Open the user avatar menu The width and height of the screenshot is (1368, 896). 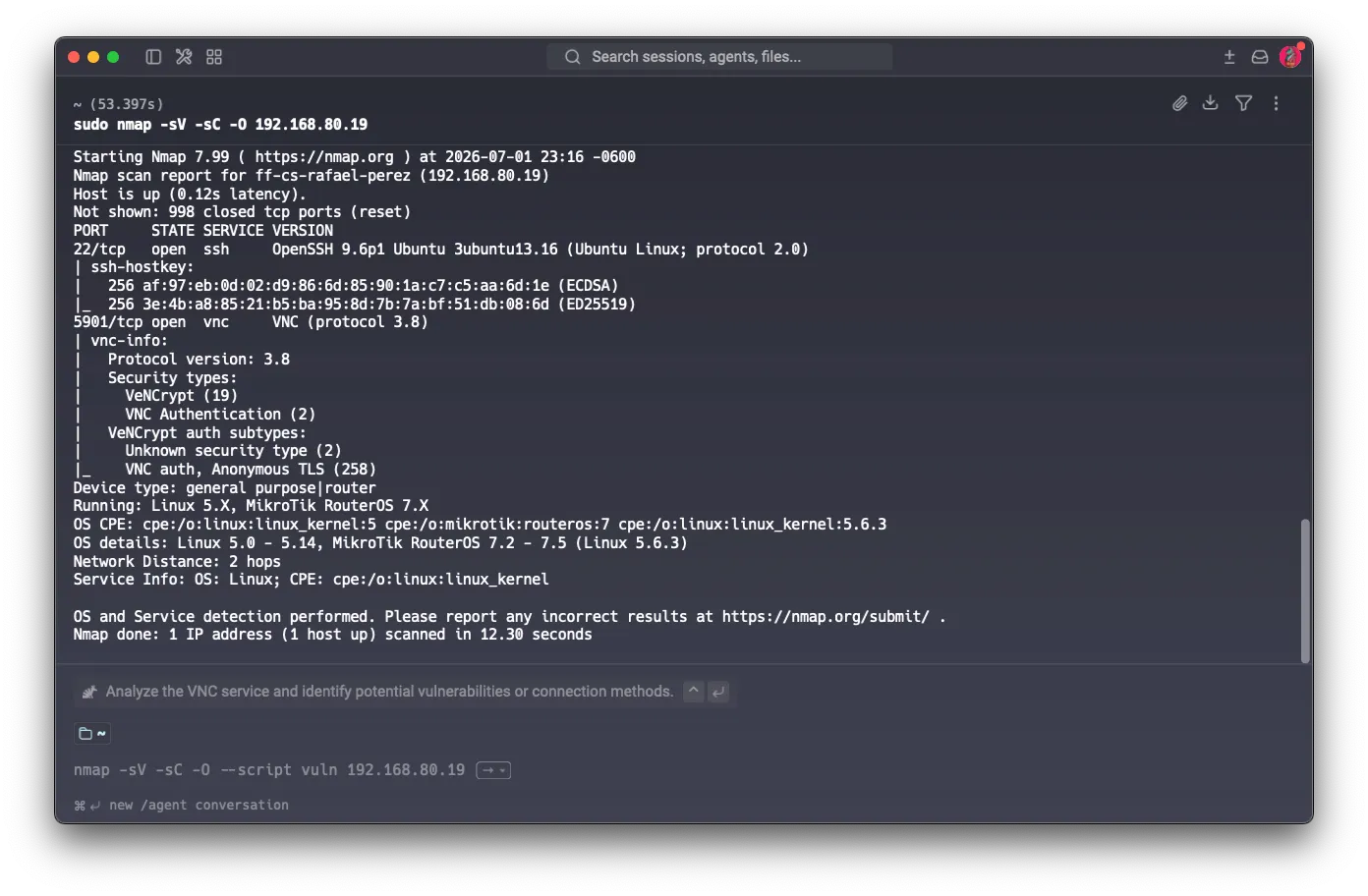[x=1290, y=56]
